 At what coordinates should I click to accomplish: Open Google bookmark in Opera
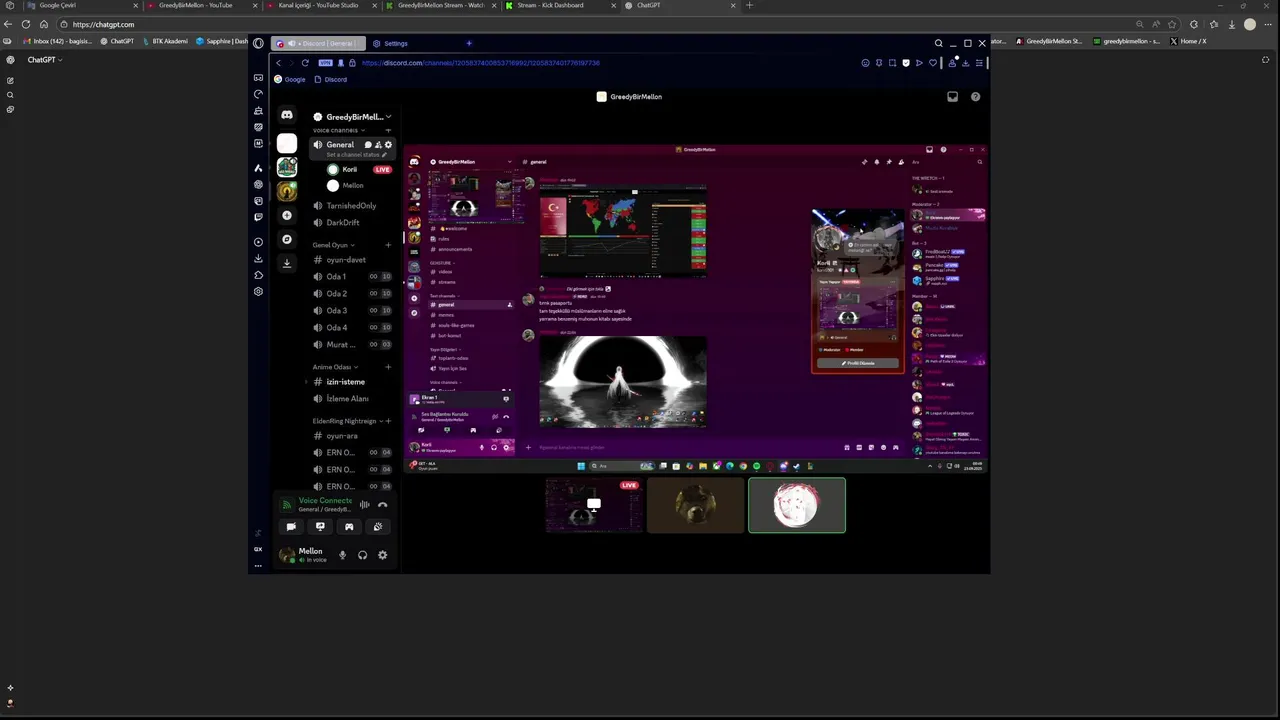click(x=290, y=79)
